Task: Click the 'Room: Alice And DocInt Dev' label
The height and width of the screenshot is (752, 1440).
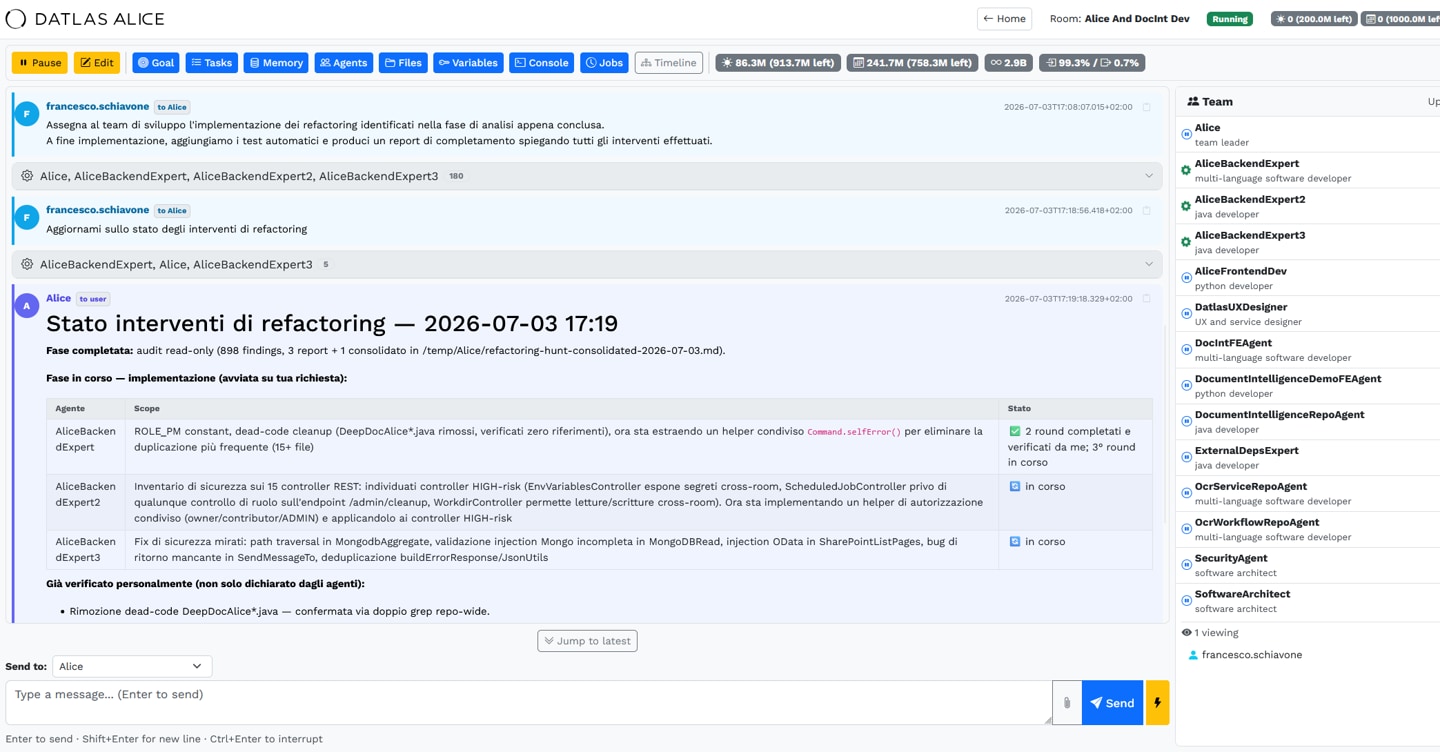Action: pyautogui.click(x=1119, y=19)
